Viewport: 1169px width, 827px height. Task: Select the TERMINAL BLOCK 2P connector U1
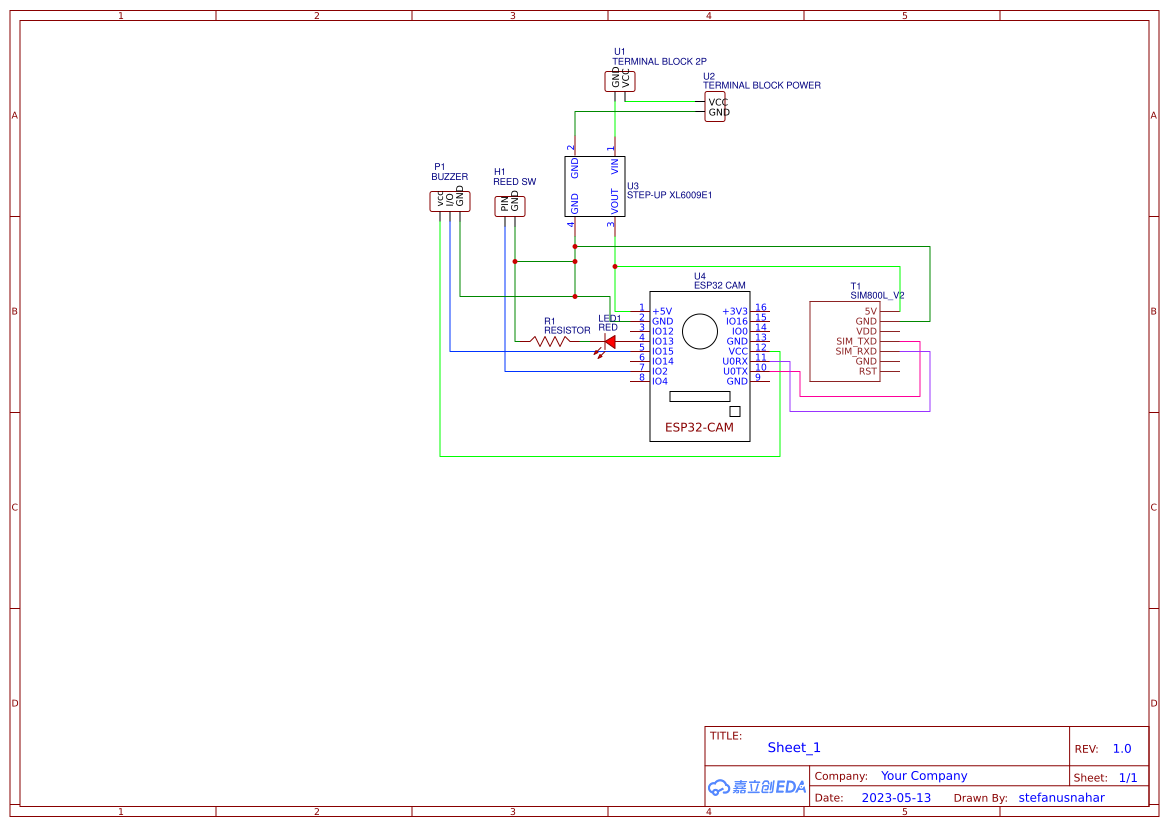pos(620,80)
